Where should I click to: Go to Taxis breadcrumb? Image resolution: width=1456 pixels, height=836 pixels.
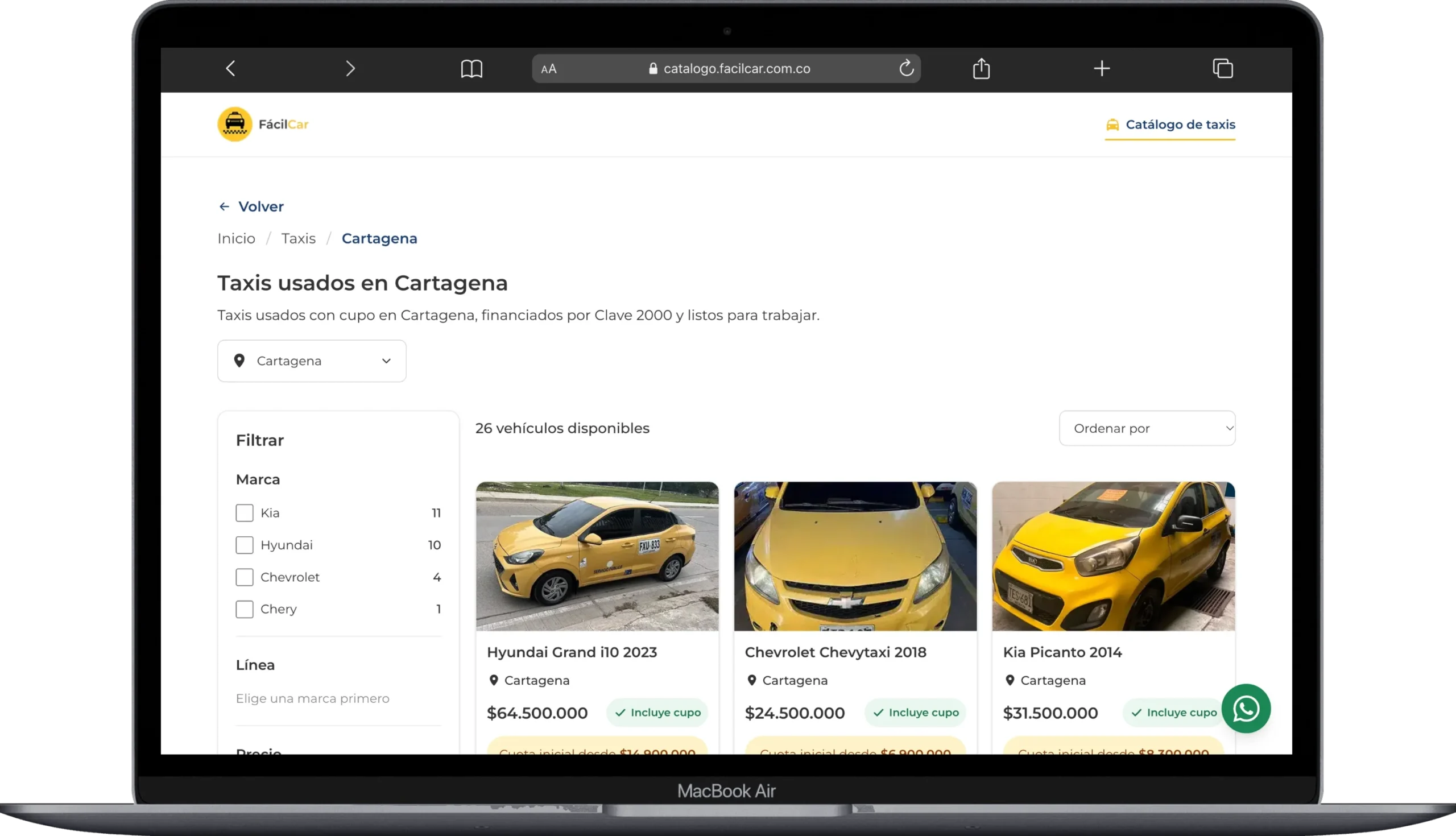click(x=298, y=238)
